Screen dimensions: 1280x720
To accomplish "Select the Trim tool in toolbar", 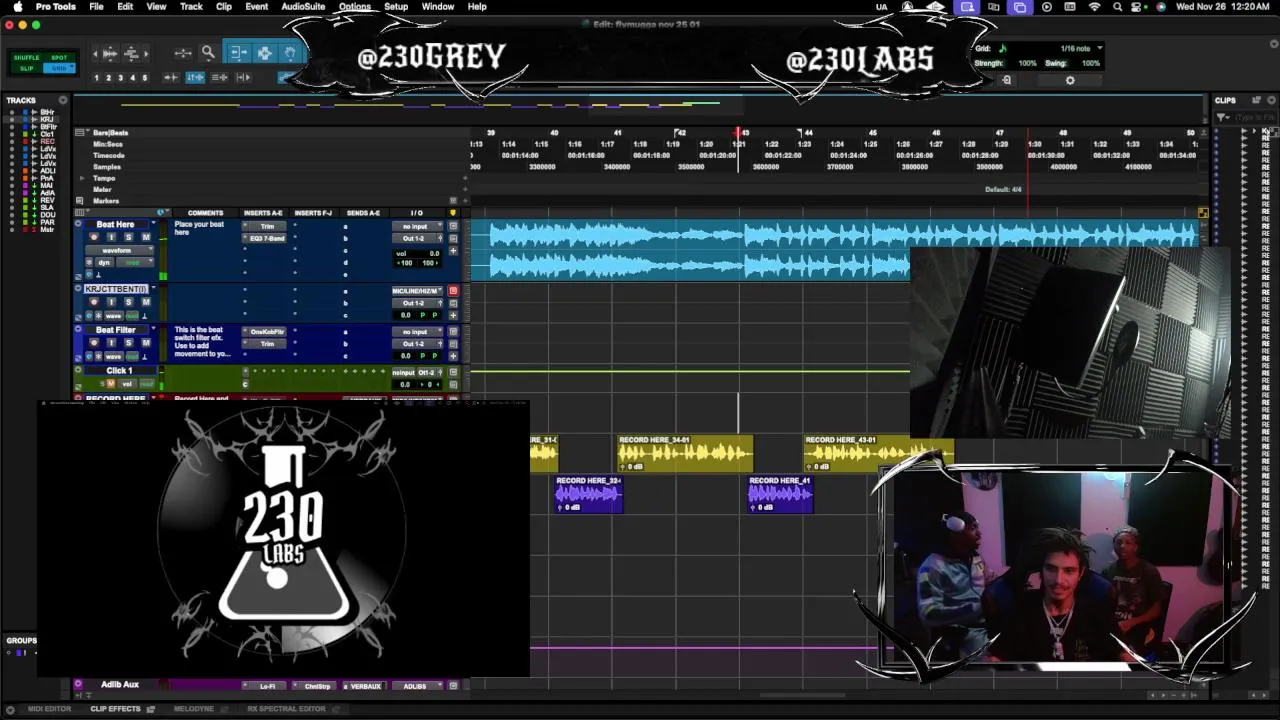I will coord(239,53).
